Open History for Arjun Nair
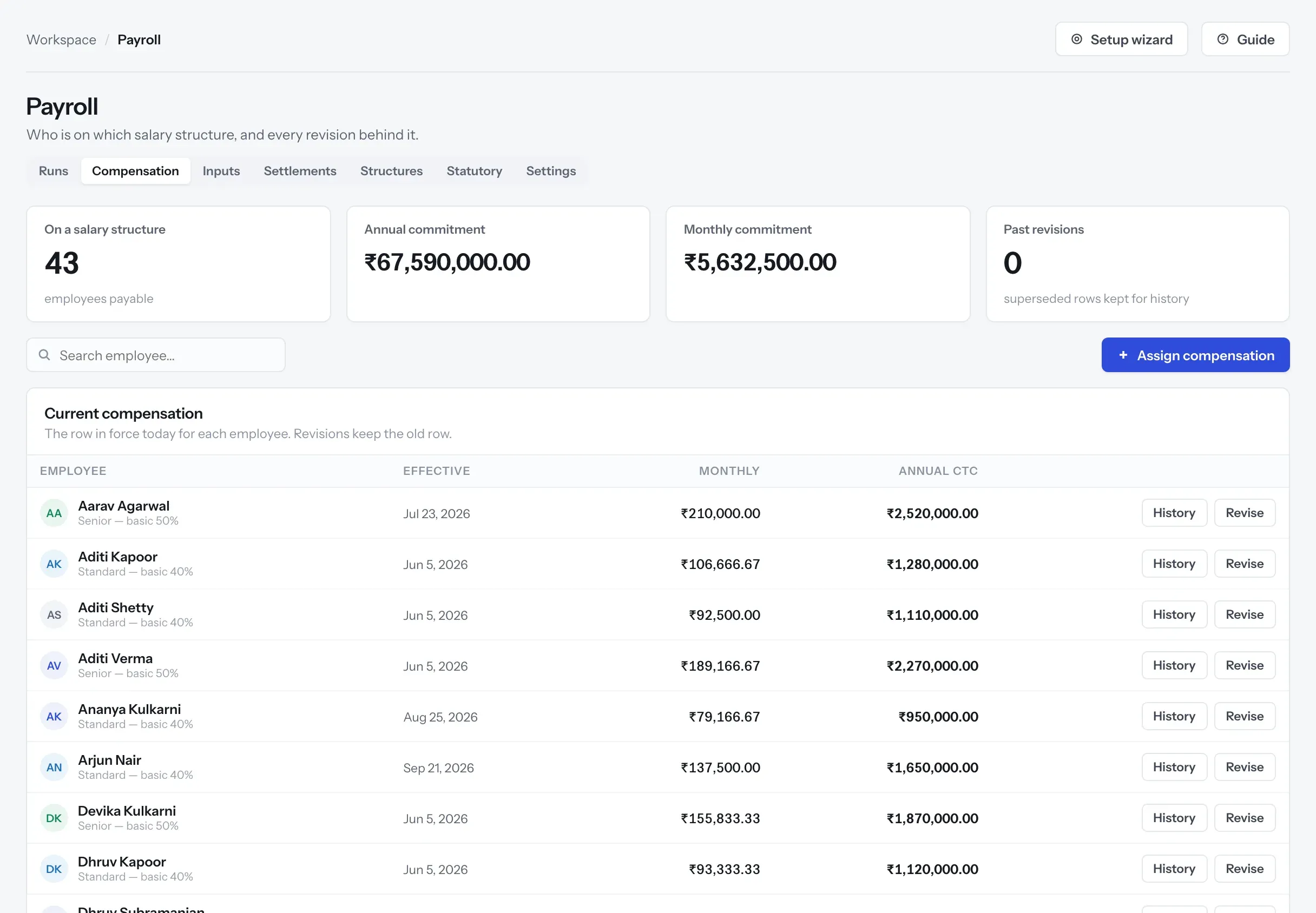This screenshot has height=913, width=1316. (x=1174, y=767)
